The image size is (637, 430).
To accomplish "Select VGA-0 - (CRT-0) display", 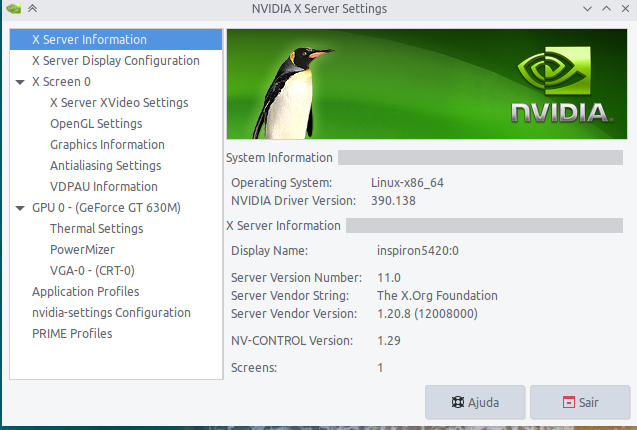I will (x=116, y=271).
